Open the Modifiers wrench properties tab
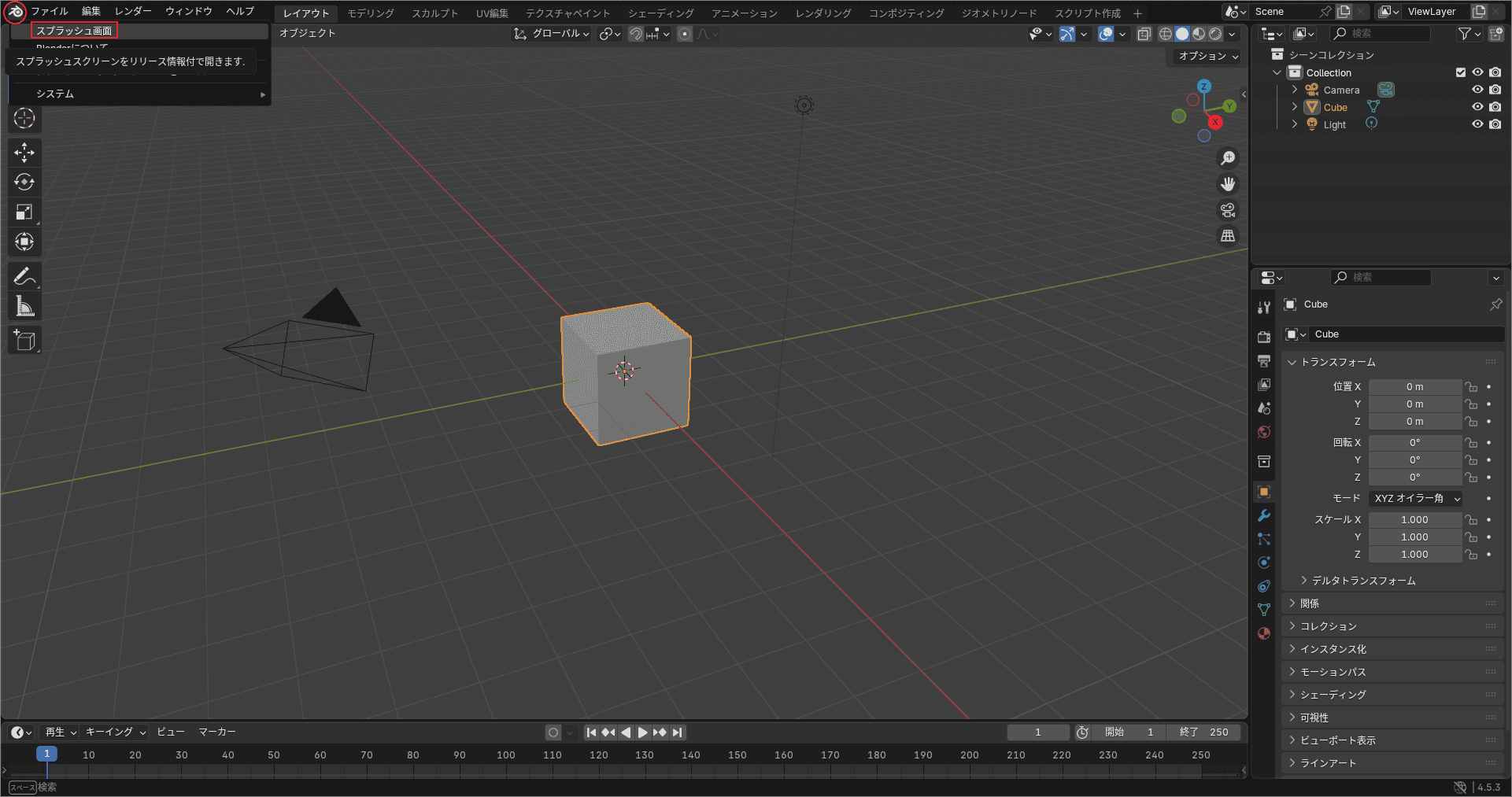The height and width of the screenshot is (797, 1512). [x=1264, y=515]
